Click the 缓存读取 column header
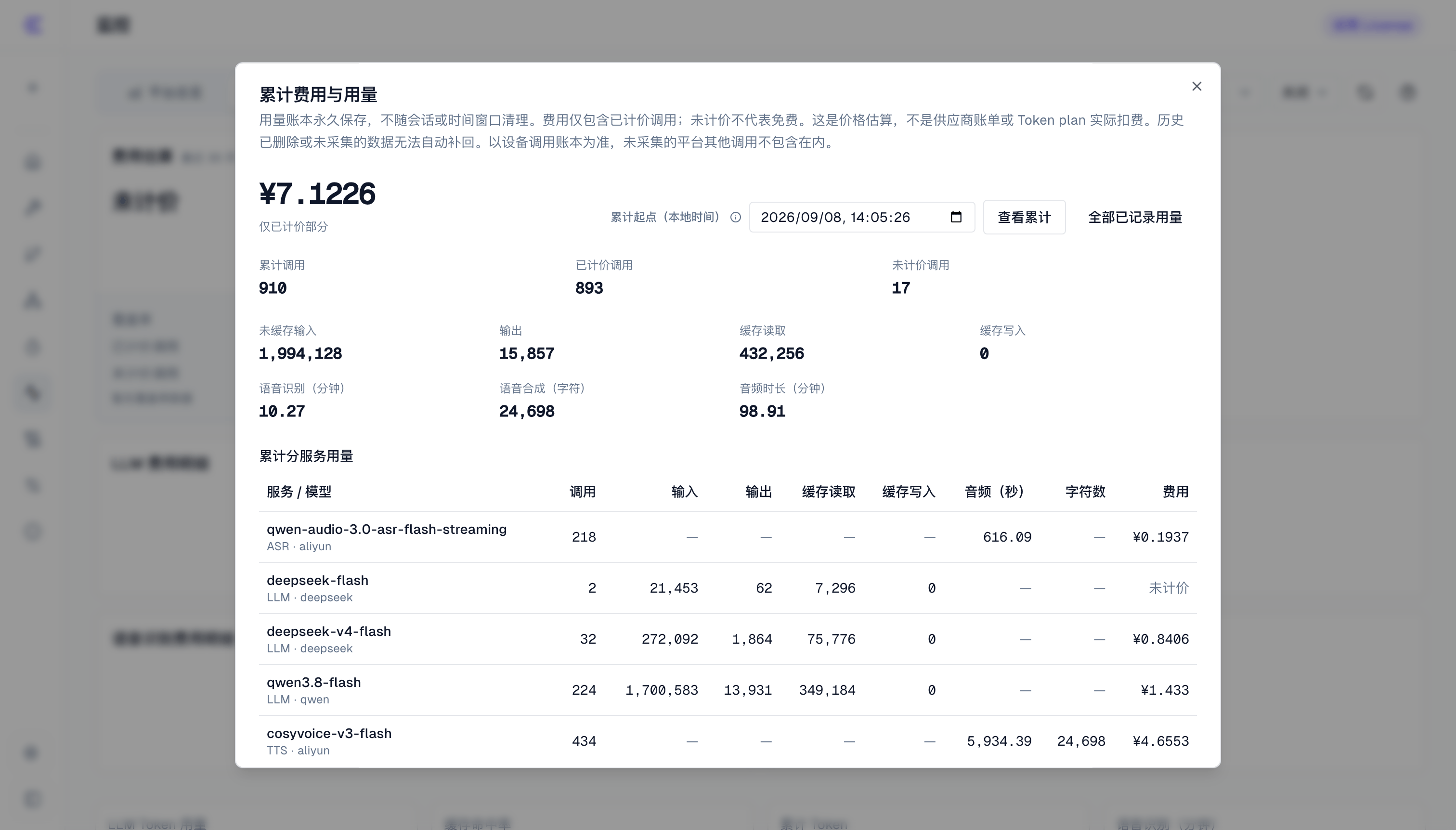1456x830 pixels. click(x=828, y=492)
